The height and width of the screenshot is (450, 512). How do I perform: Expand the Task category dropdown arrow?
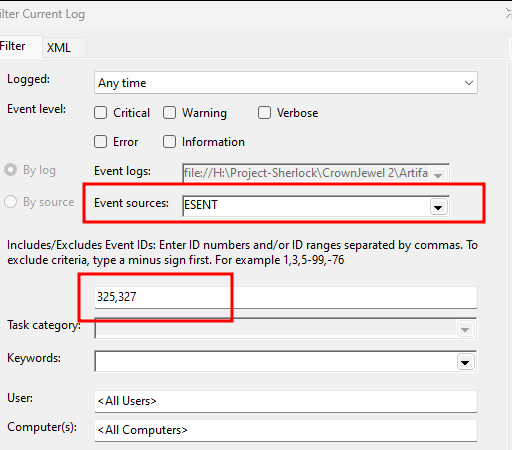[x=465, y=329]
